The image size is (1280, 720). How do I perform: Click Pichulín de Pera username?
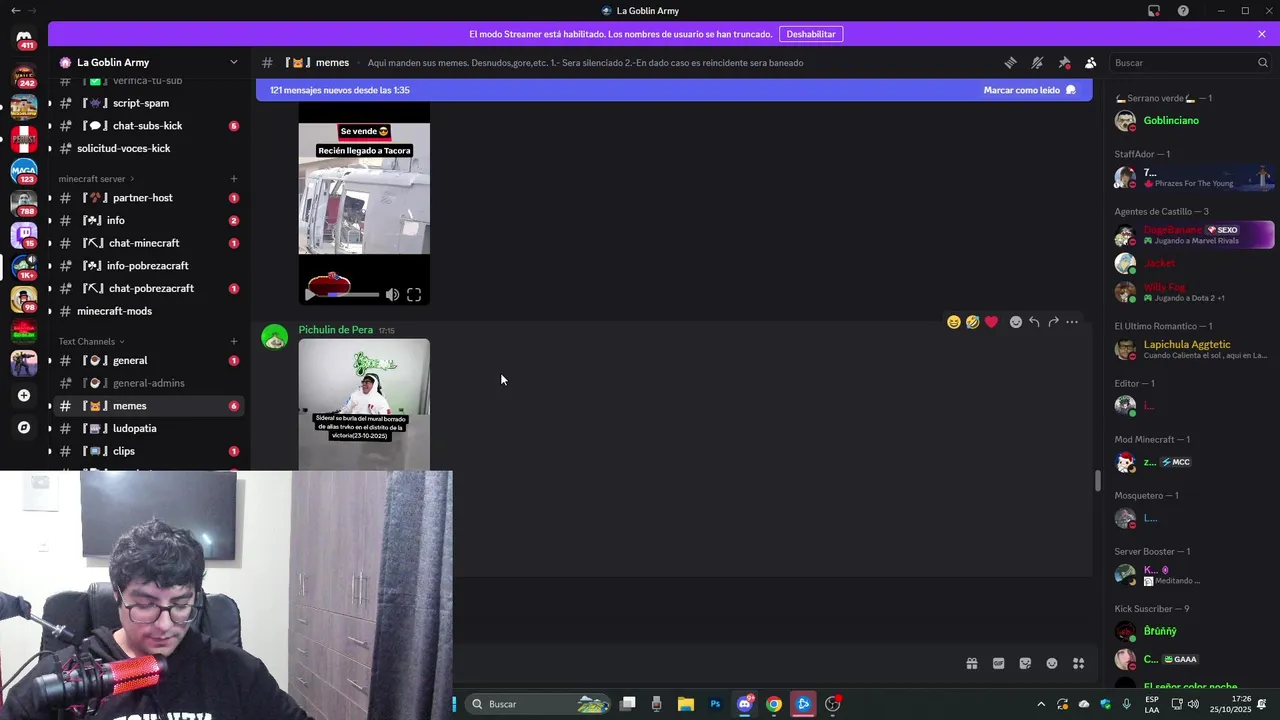[335, 330]
